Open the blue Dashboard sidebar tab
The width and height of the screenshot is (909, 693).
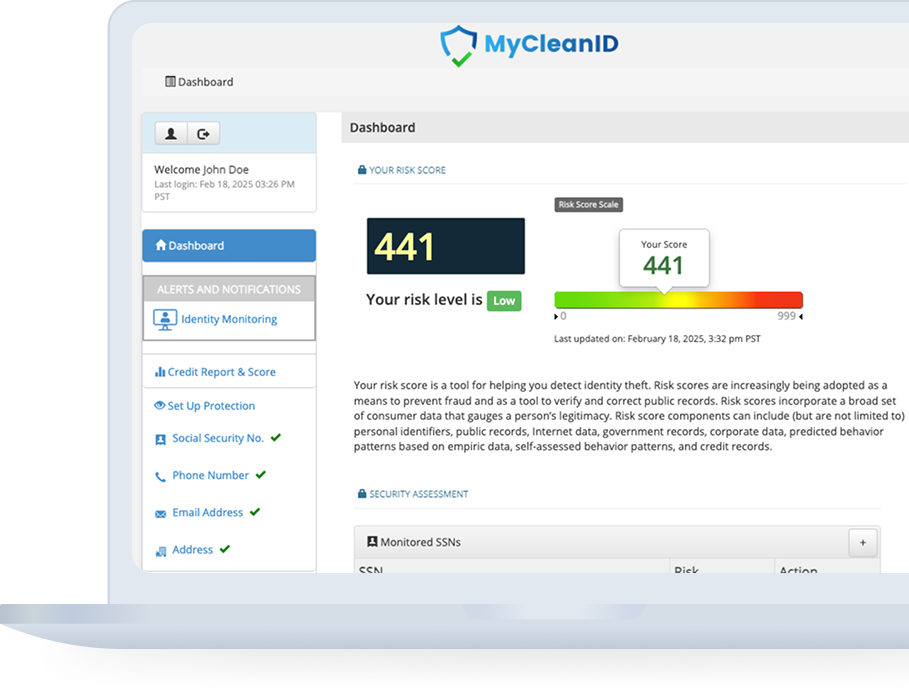click(229, 246)
